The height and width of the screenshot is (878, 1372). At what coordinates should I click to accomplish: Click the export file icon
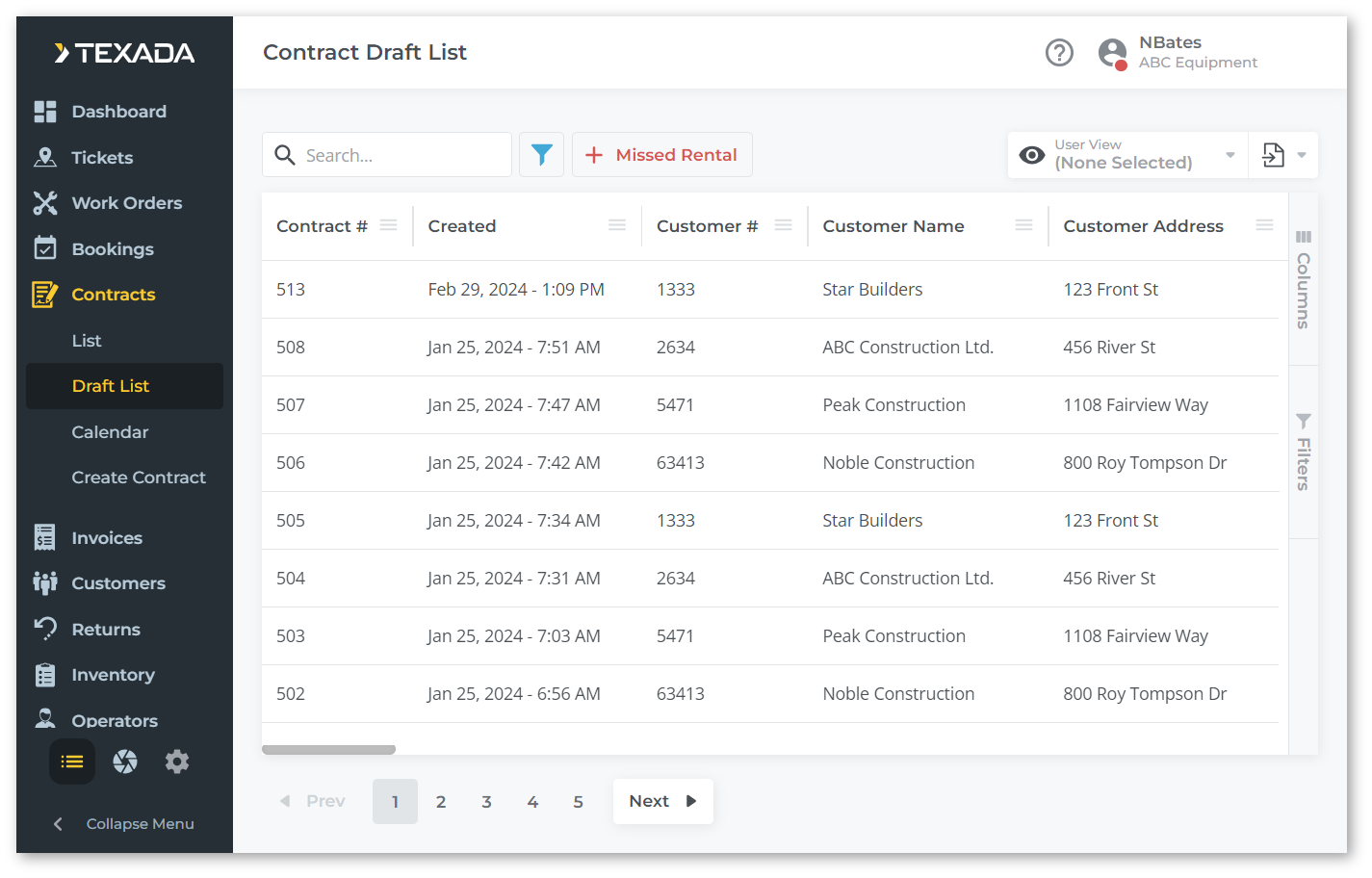tap(1273, 155)
